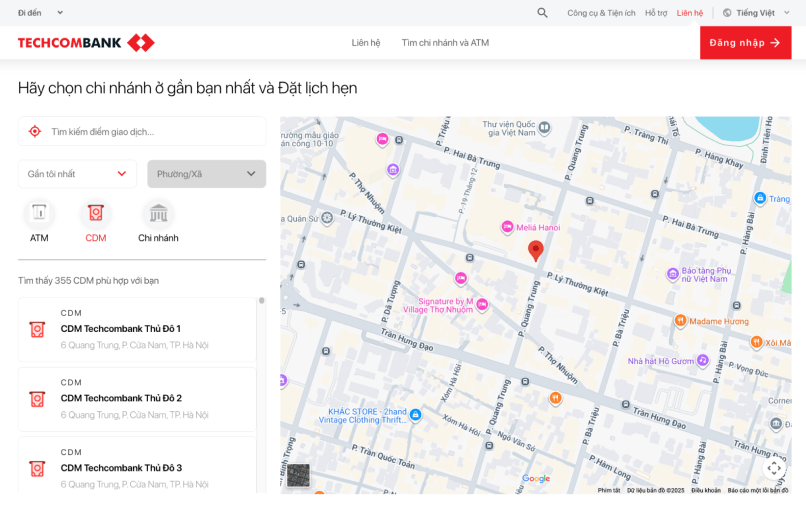Click the search magnifier icon in top bar
Viewport: 806px width, 507px height.
pos(542,13)
